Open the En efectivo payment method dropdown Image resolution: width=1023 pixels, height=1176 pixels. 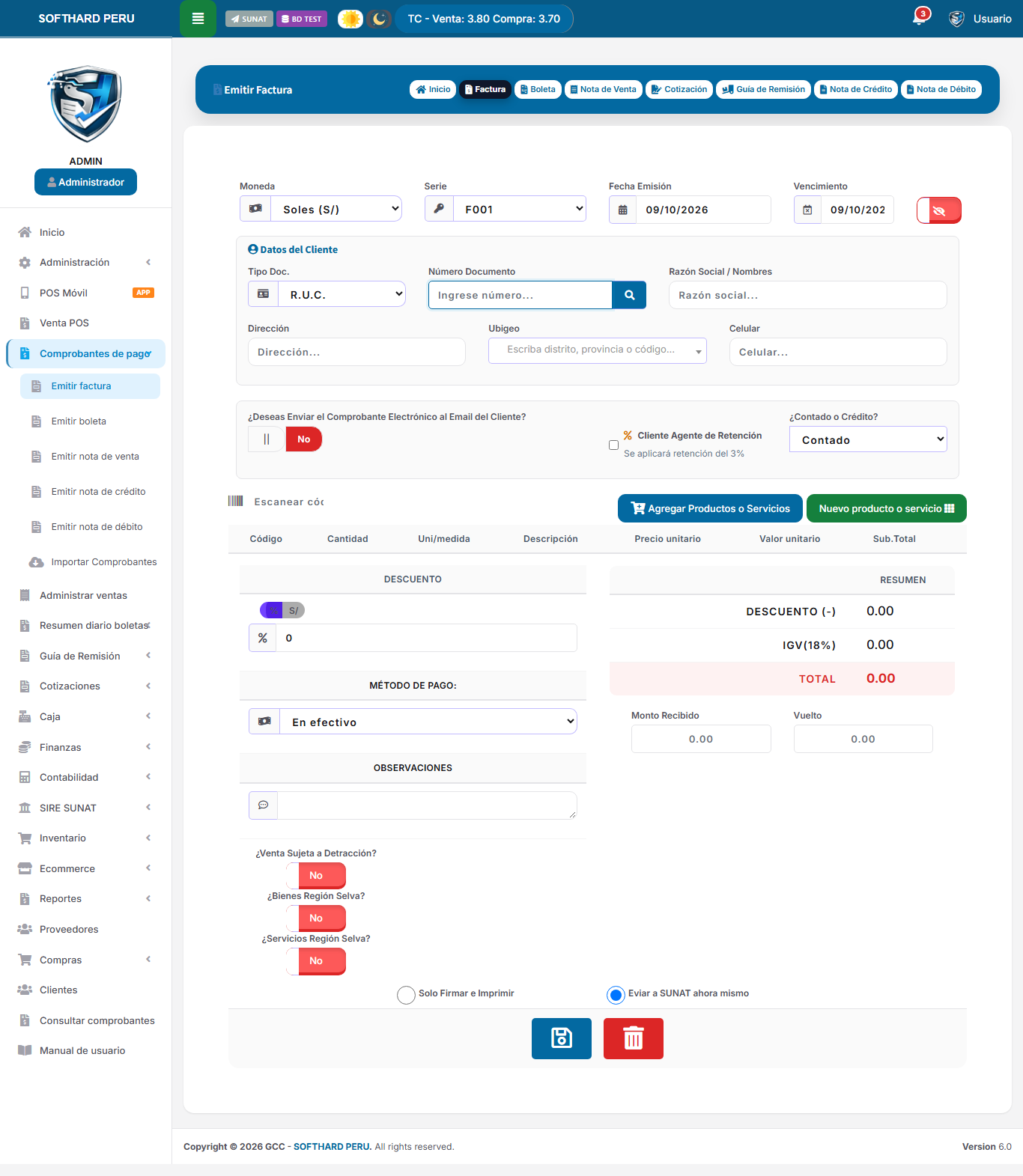point(428,722)
